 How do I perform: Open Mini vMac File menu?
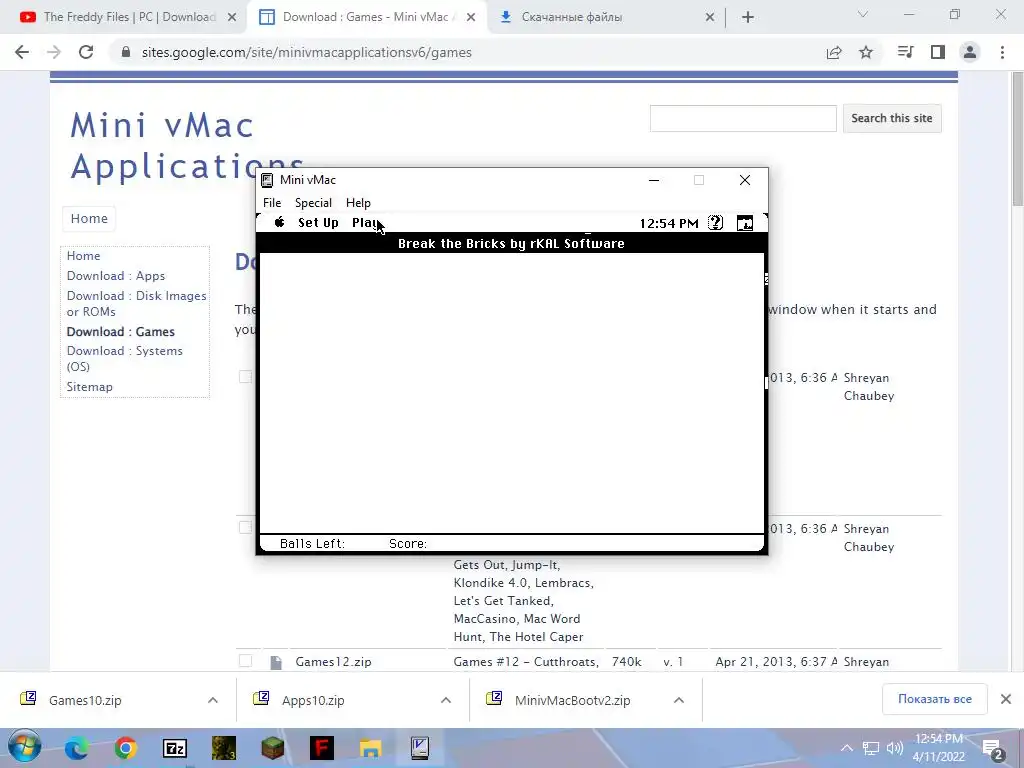(x=272, y=202)
